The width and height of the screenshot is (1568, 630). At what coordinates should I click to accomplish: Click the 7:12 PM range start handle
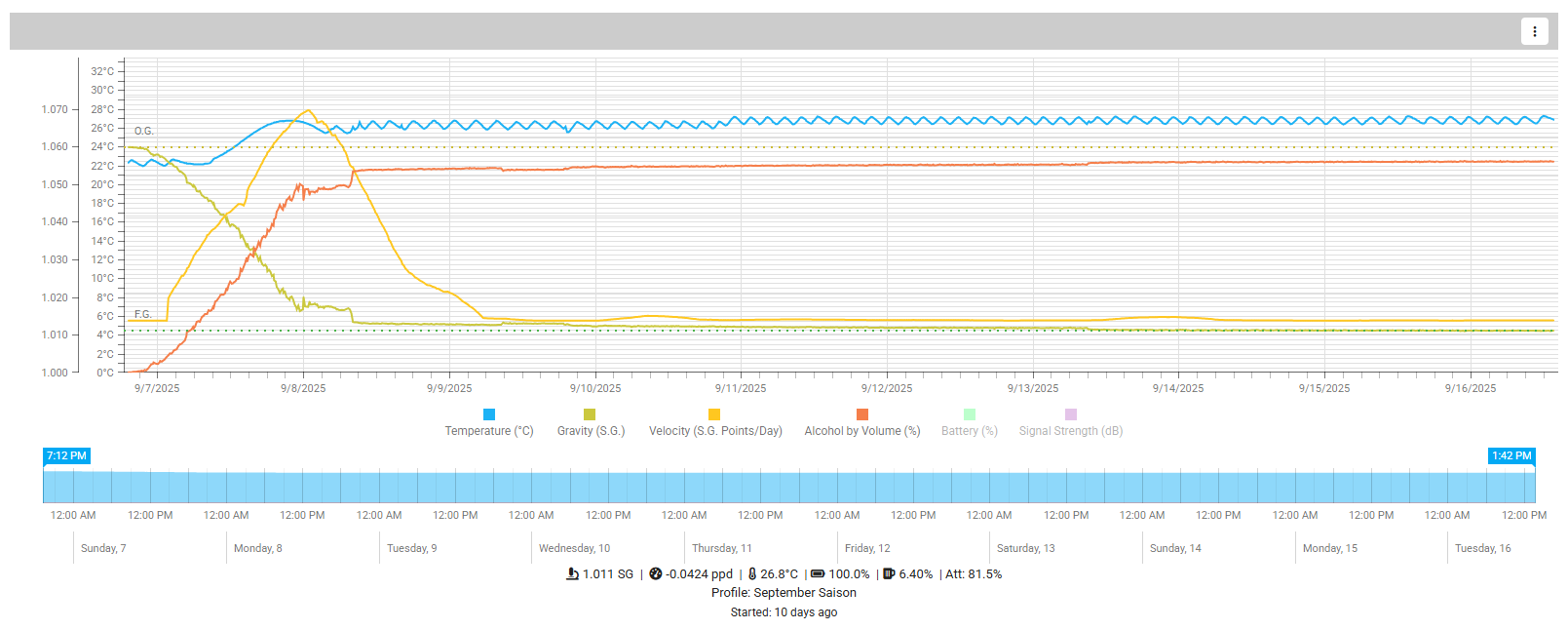pyautogui.click(x=66, y=455)
